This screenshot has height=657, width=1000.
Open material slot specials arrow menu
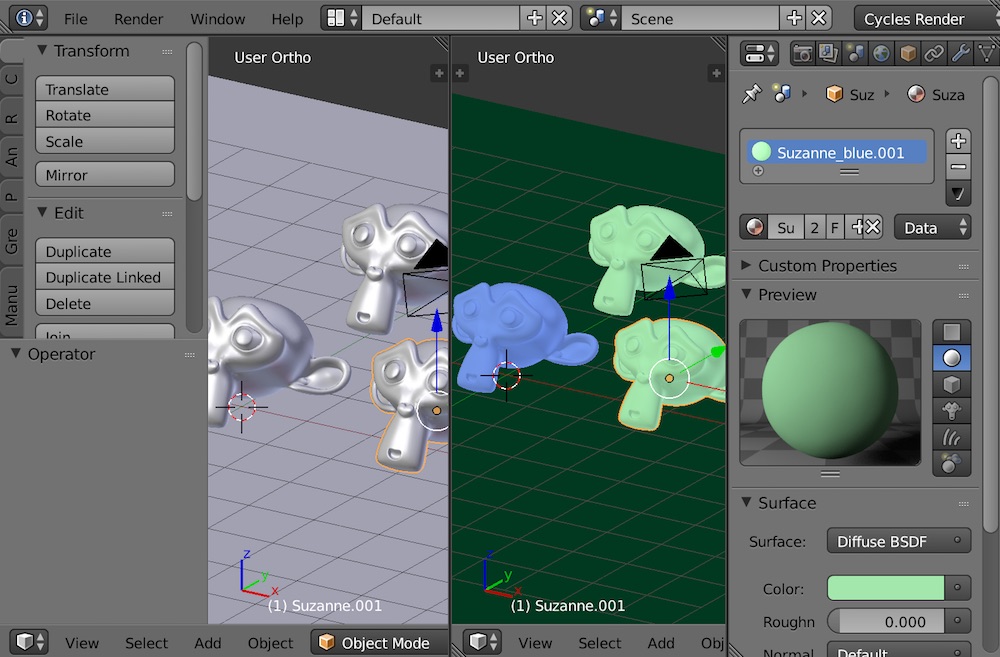[958, 193]
